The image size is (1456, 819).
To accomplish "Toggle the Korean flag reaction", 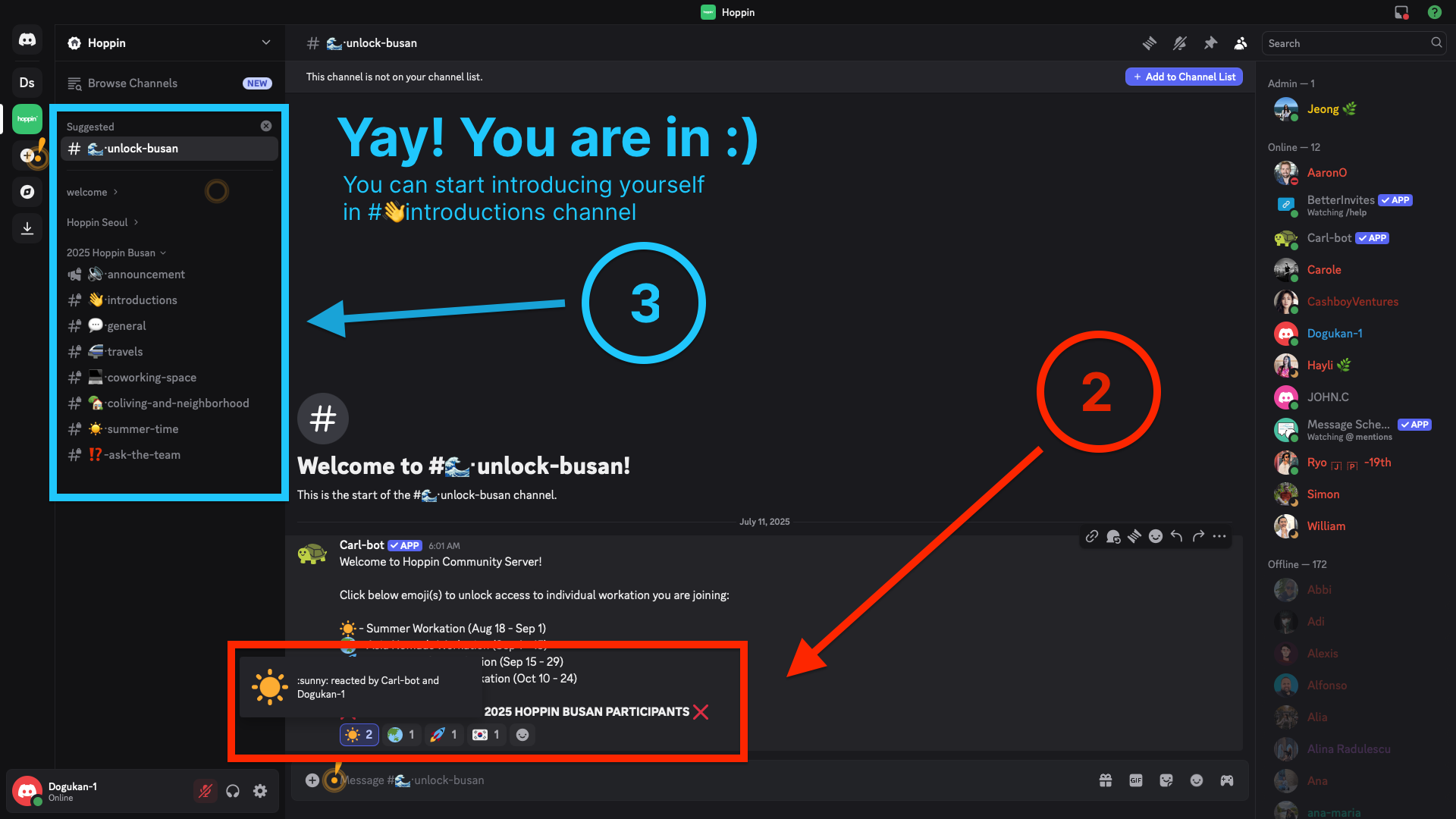I will click(x=487, y=735).
